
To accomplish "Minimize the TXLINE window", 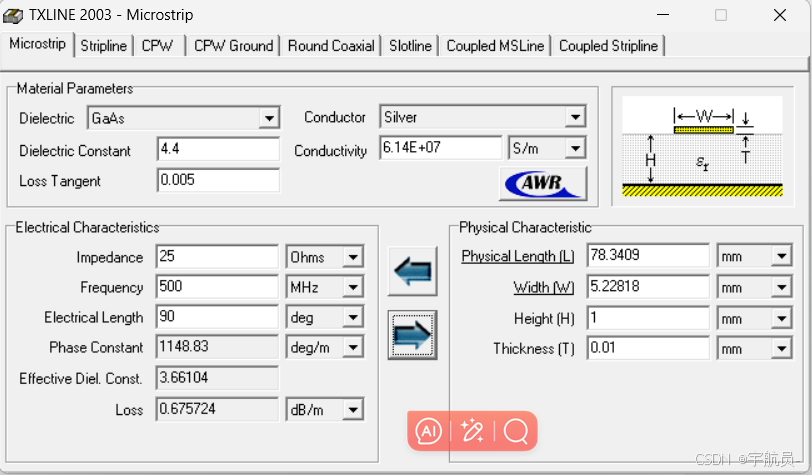I will pos(663,15).
